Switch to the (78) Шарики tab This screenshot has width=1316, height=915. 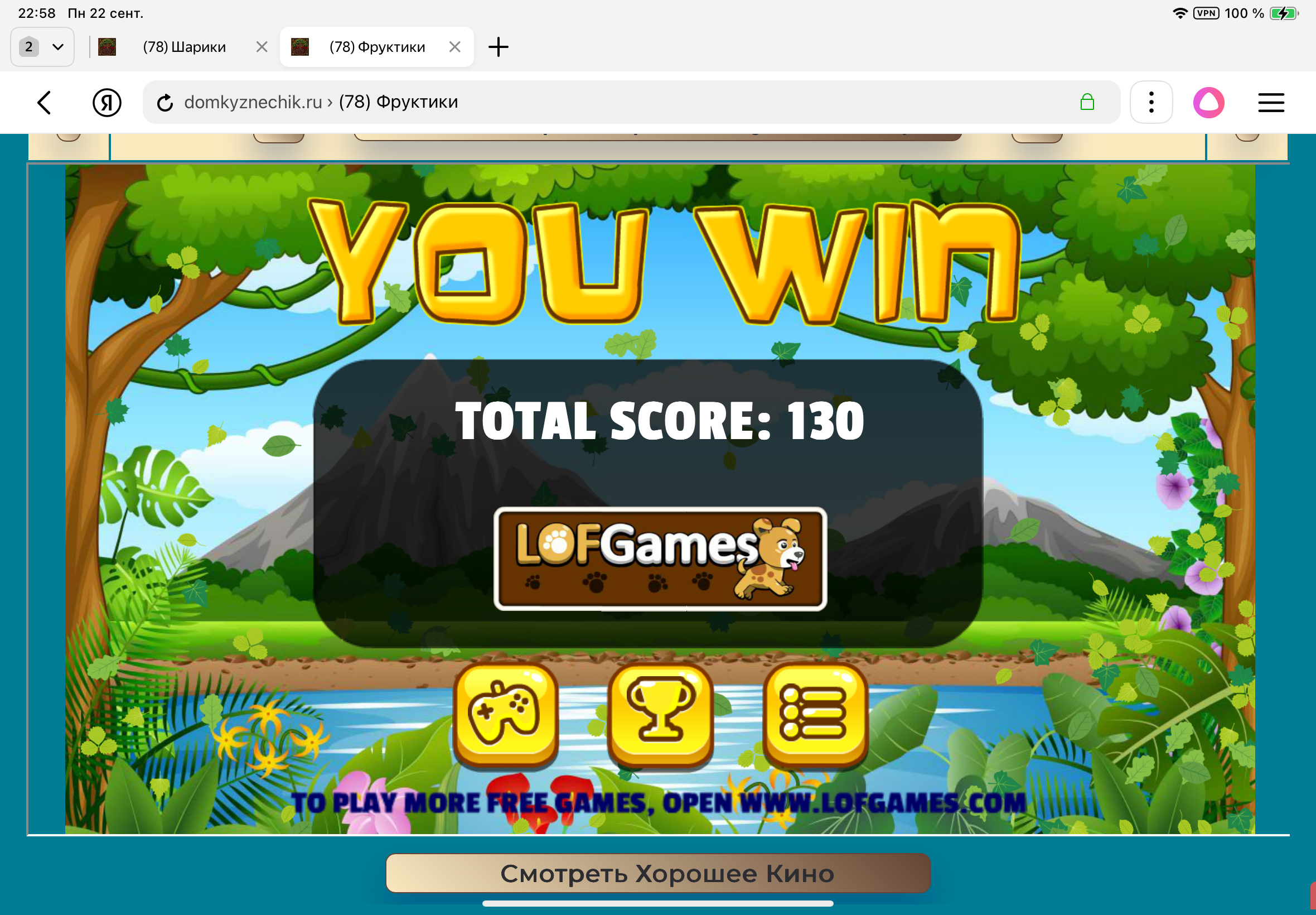point(183,47)
